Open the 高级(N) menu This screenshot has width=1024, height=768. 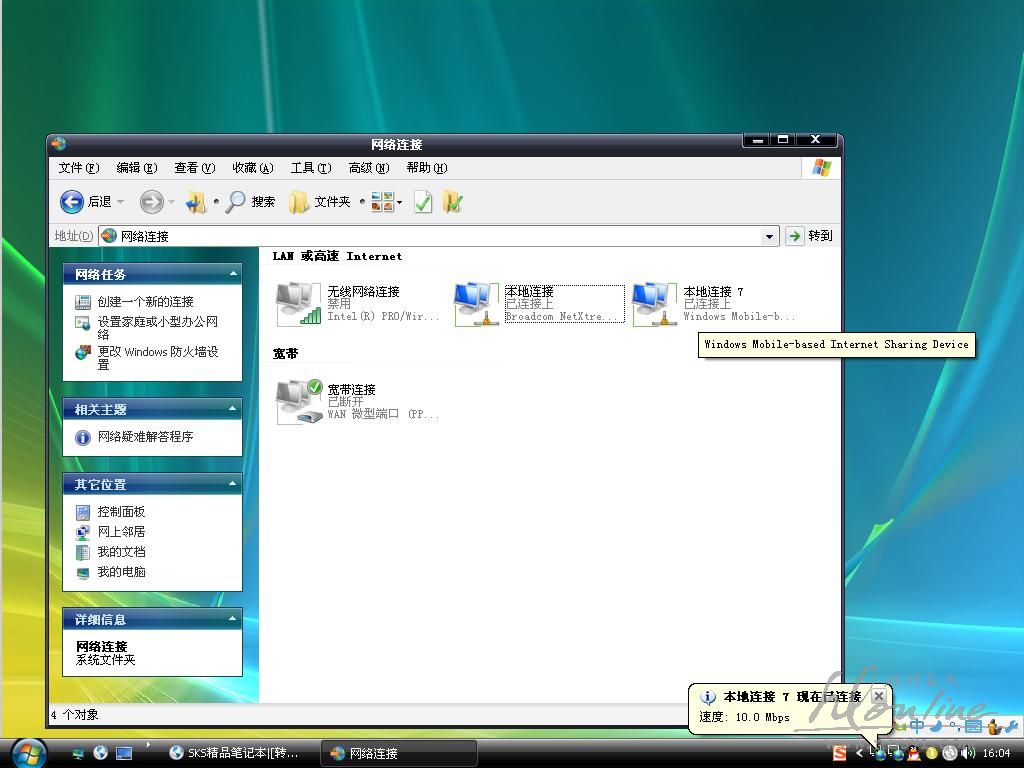tap(368, 168)
